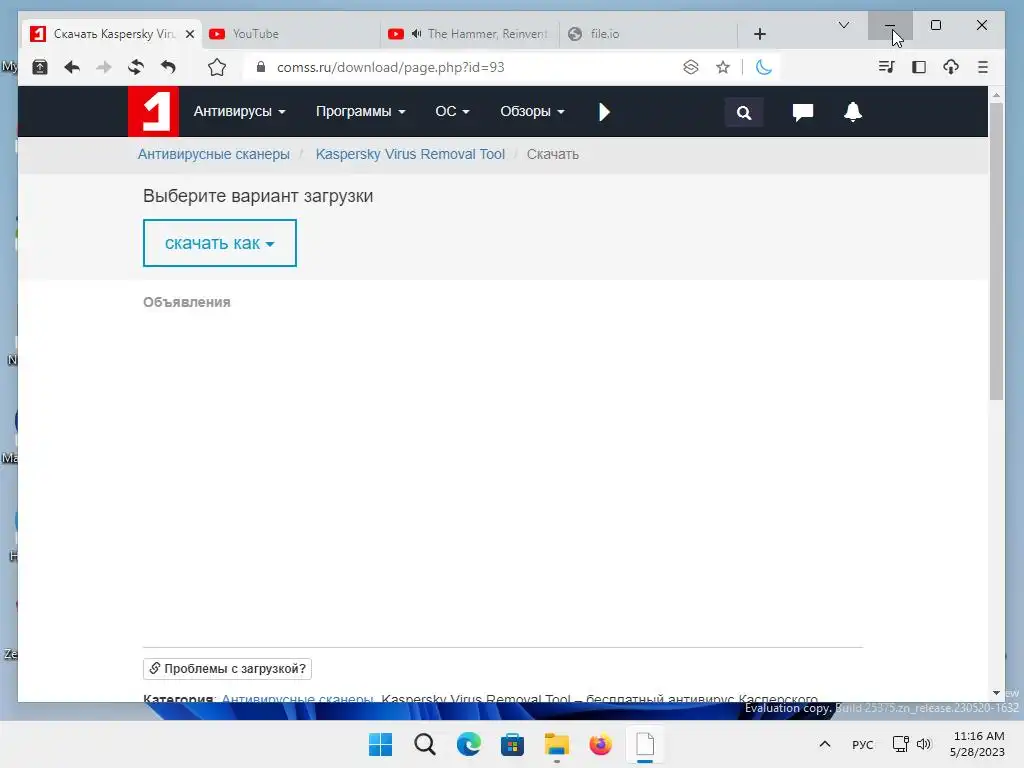Click the scrollbar up arrow
This screenshot has height=768, width=1024.
point(996,95)
